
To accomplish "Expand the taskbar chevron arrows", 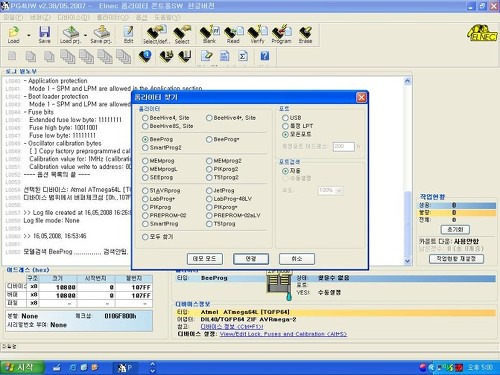I will pyautogui.click(x=152, y=367).
